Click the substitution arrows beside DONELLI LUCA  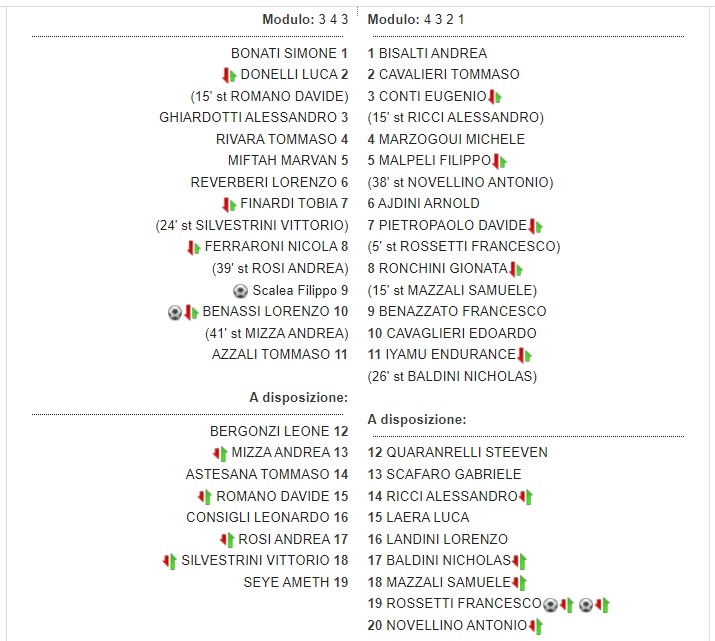tap(229, 75)
